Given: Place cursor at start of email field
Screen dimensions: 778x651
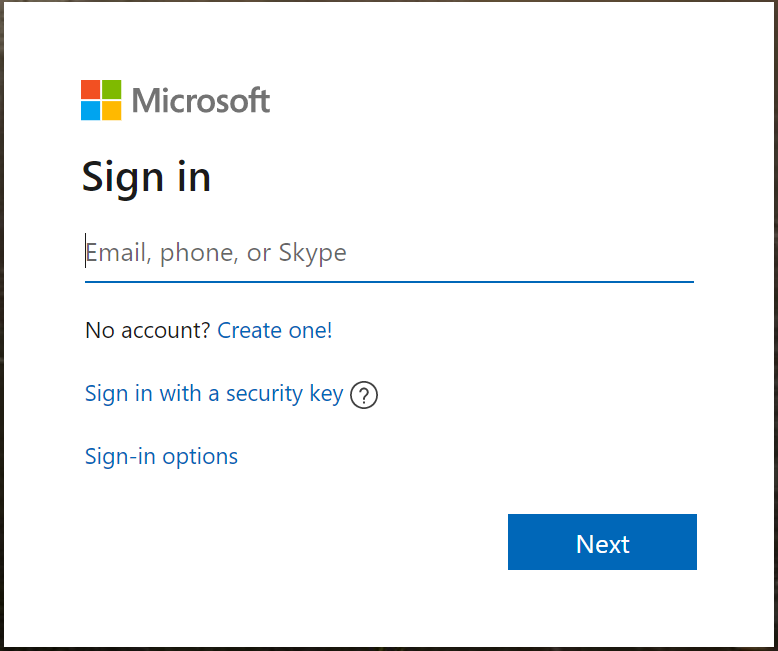Looking at the screenshot, I should (87, 253).
